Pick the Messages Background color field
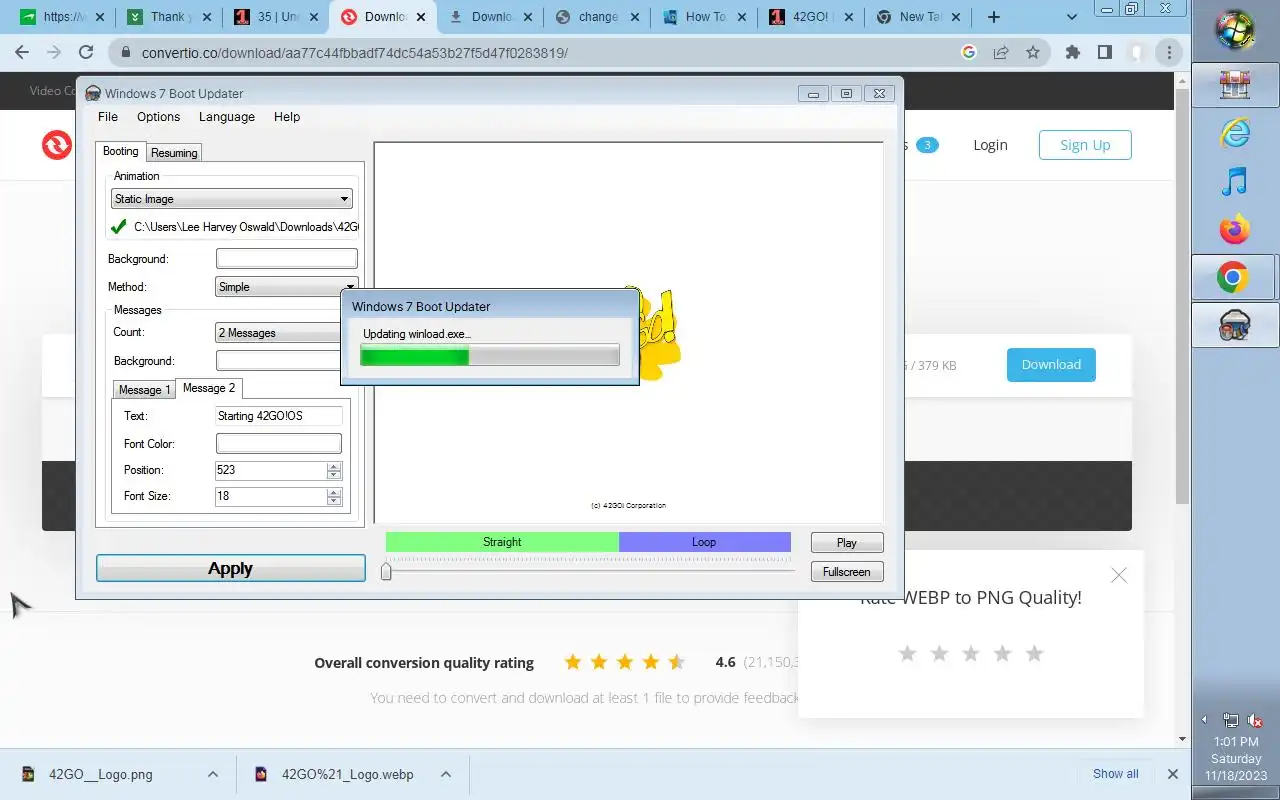The image size is (1280, 800). pos(279,361)
